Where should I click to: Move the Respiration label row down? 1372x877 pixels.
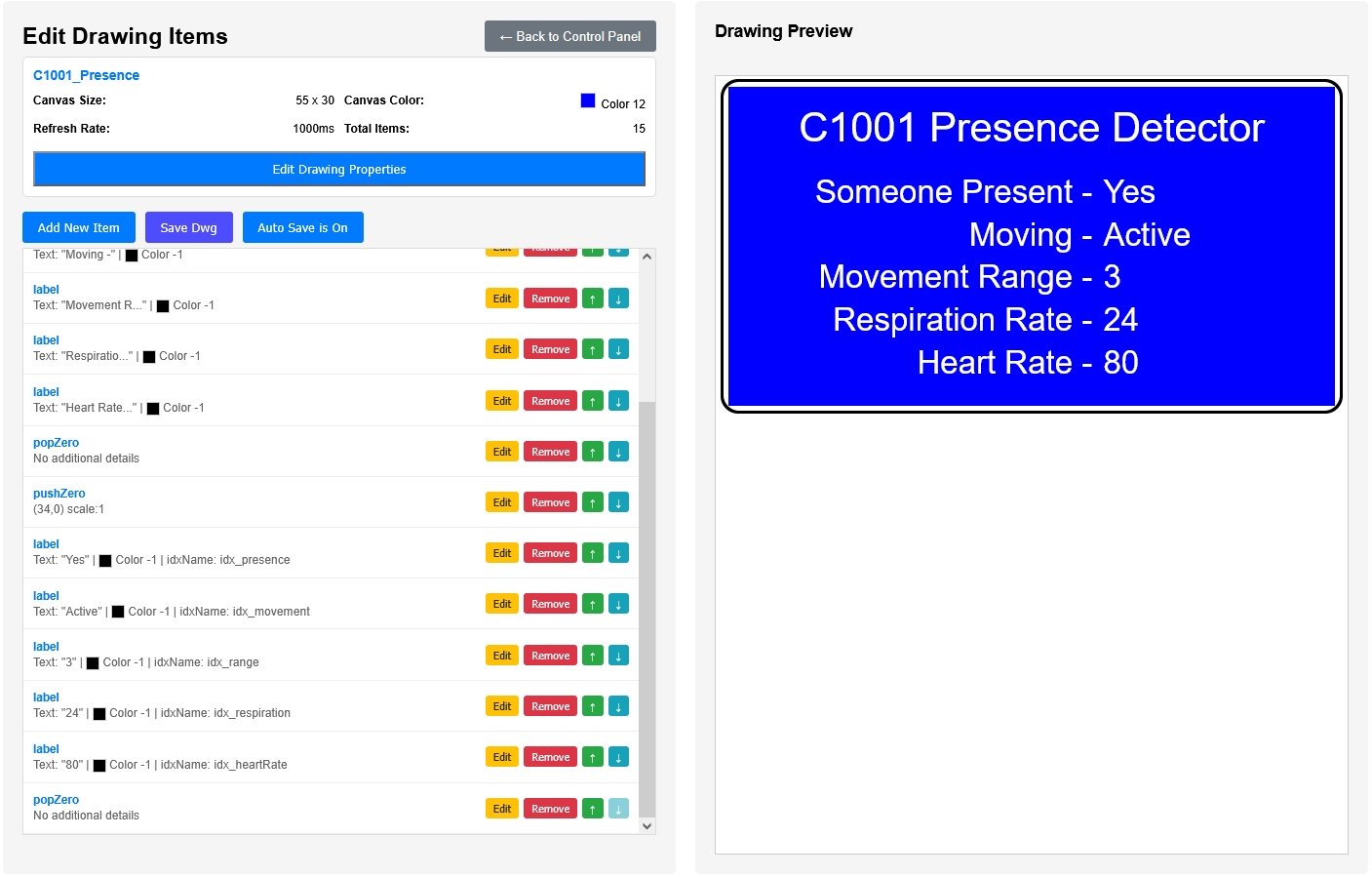(x=618, y=349)
